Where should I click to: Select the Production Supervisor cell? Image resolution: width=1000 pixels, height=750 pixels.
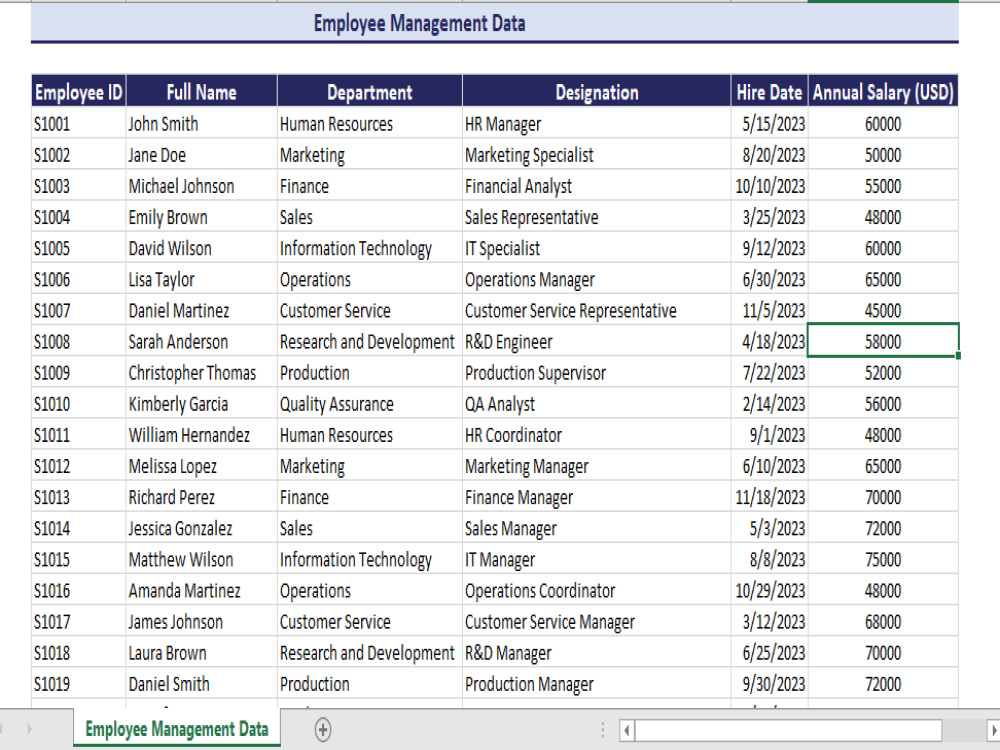(x=596, y=373)
